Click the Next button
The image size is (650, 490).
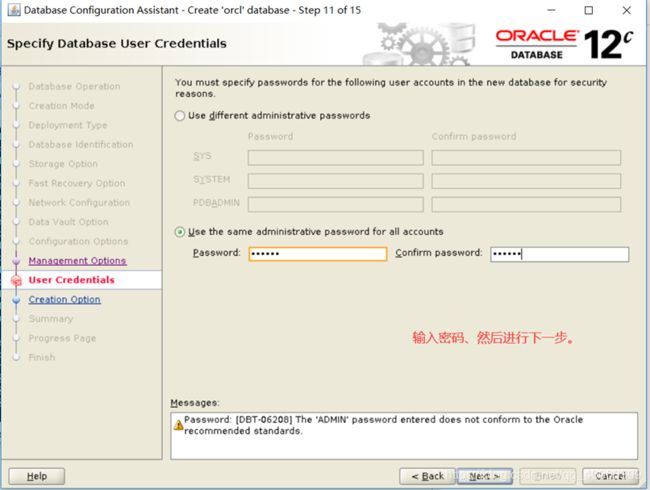click(x=485, y=476)
